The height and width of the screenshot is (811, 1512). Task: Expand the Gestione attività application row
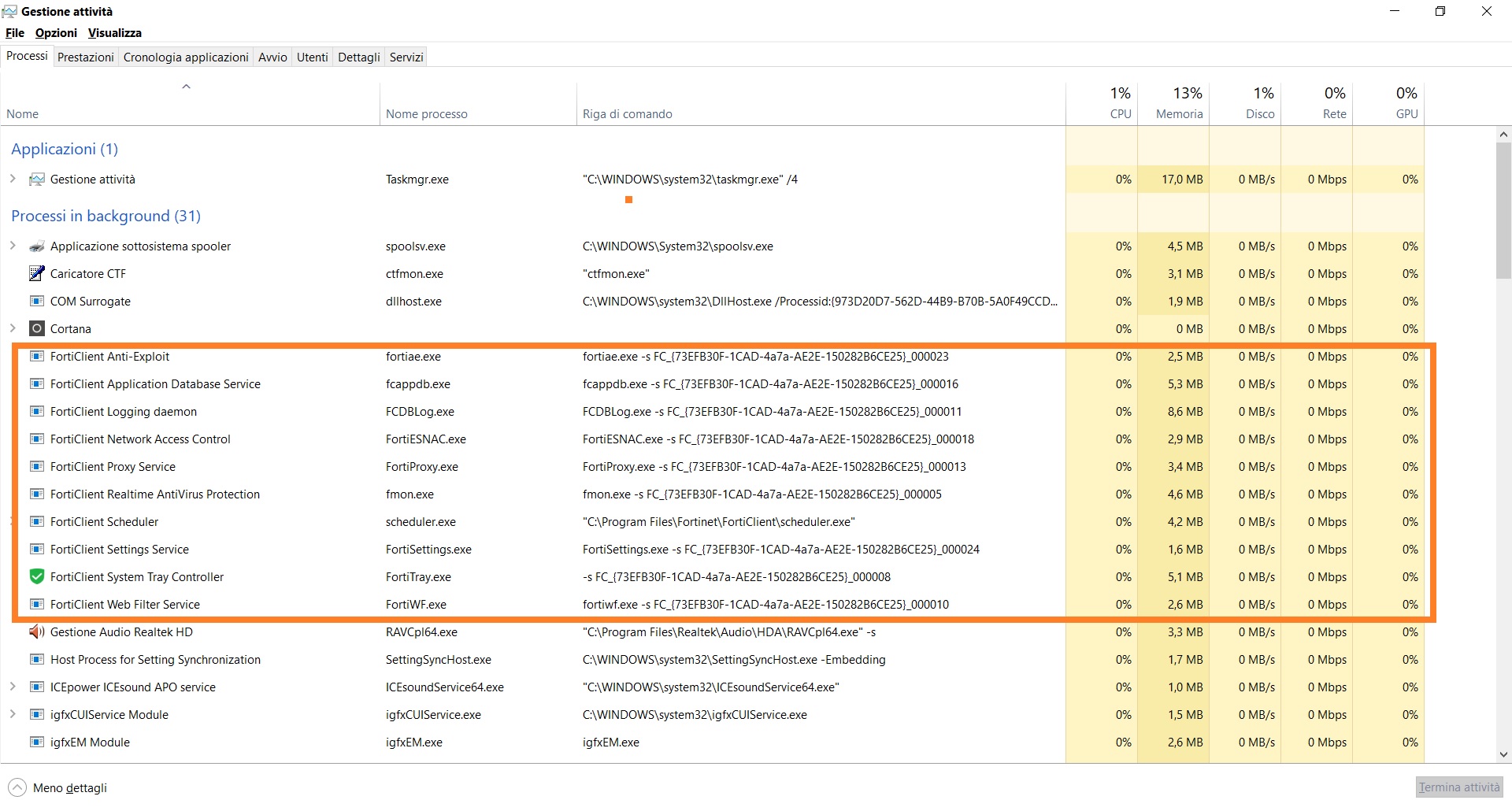tap(13, 179)
